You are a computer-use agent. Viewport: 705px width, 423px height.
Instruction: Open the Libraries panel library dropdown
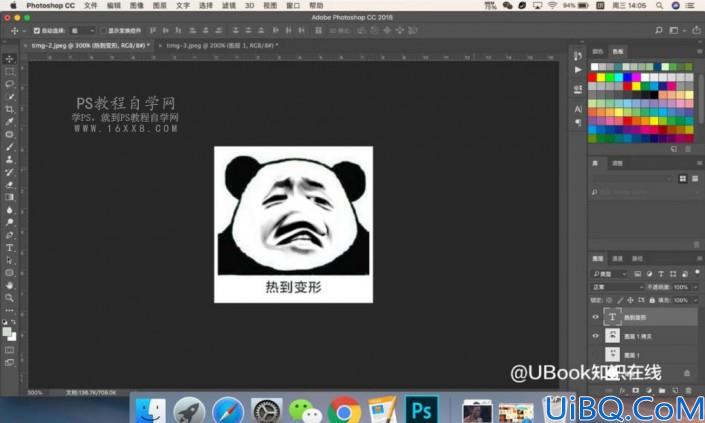pos(631,178)
